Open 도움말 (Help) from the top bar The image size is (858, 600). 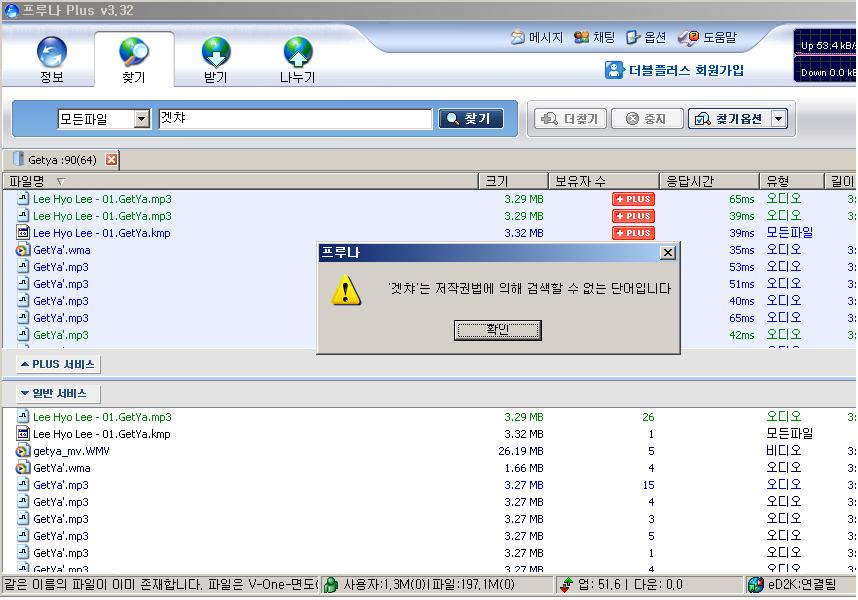(x=708, y=37)
